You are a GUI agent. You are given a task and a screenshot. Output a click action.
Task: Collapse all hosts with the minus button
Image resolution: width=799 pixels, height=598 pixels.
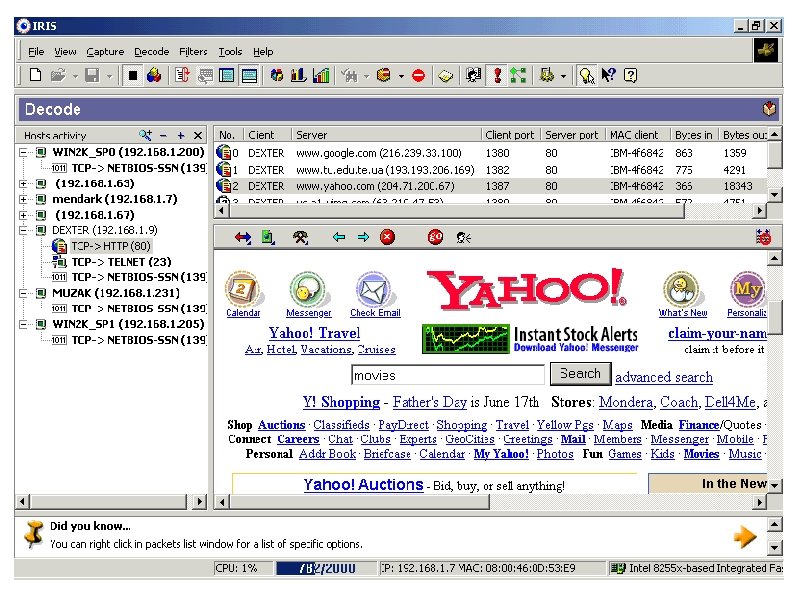[163, 135]
